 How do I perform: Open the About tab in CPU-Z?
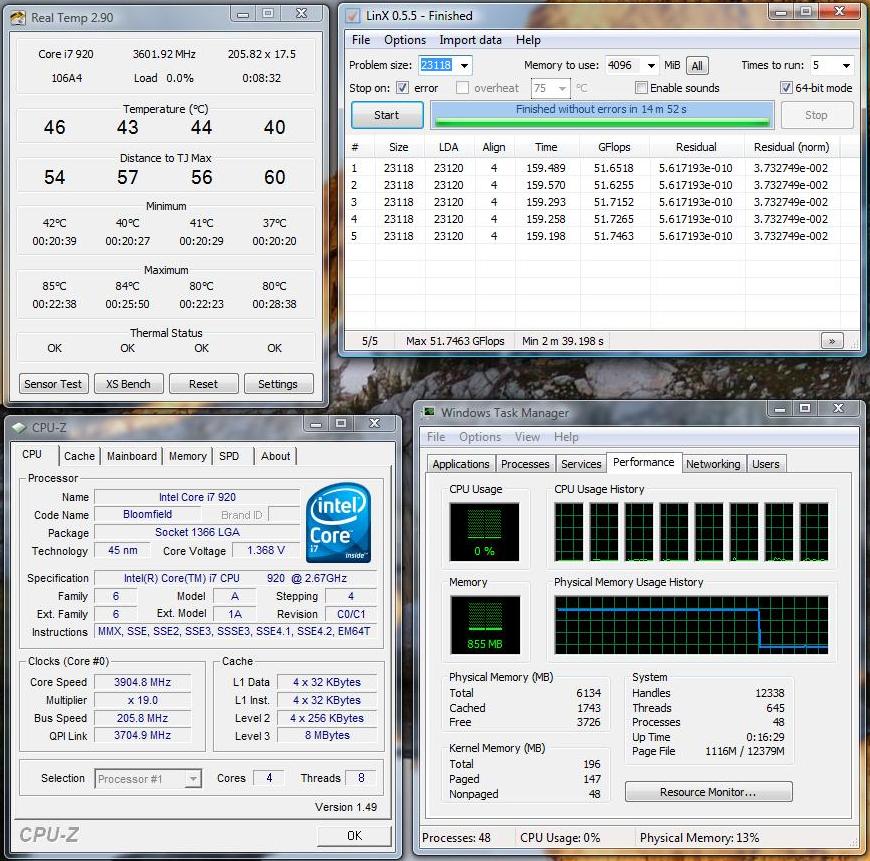point(275,456)
